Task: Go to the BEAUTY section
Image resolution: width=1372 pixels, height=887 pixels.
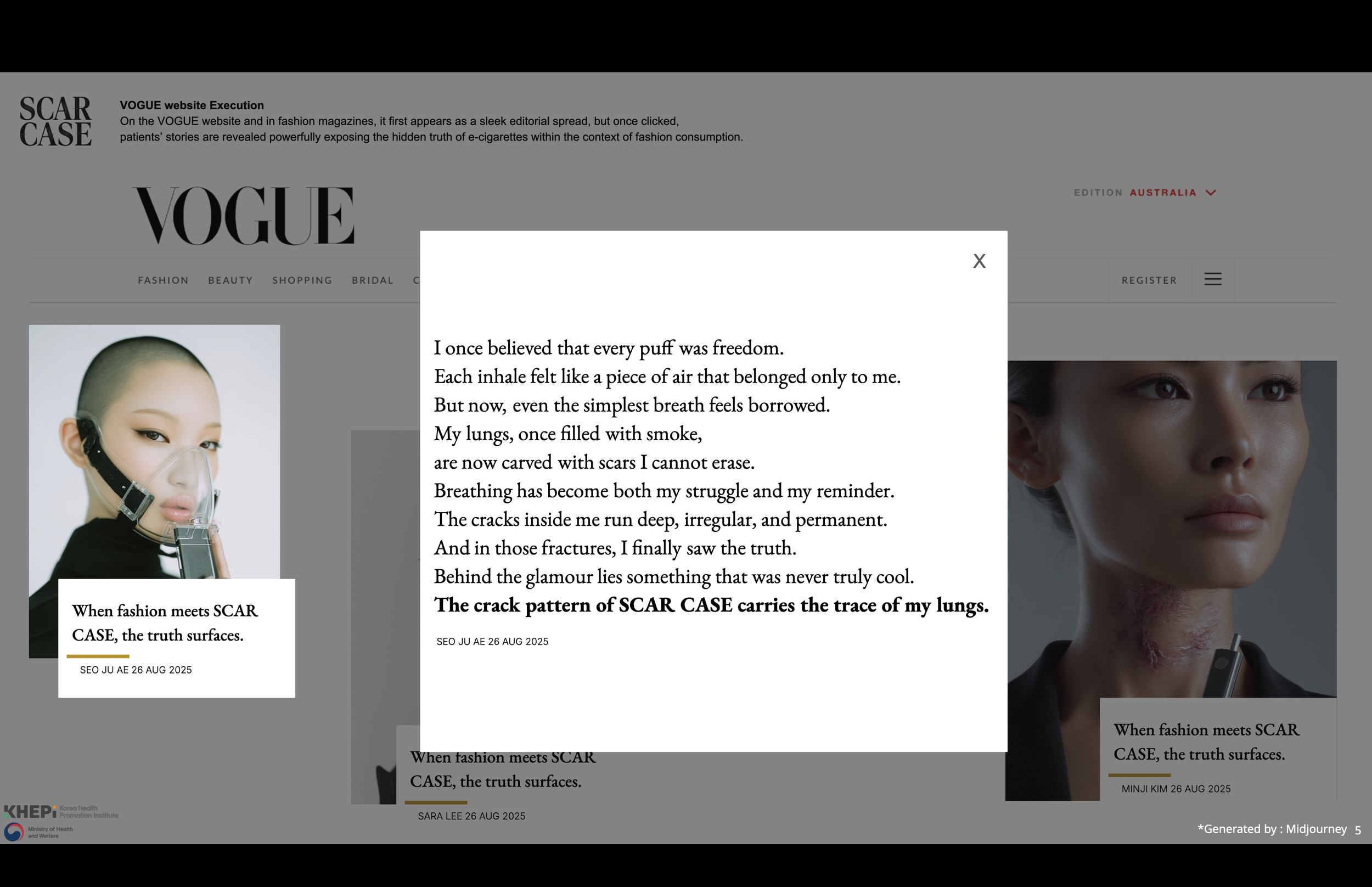Action: 230,280
